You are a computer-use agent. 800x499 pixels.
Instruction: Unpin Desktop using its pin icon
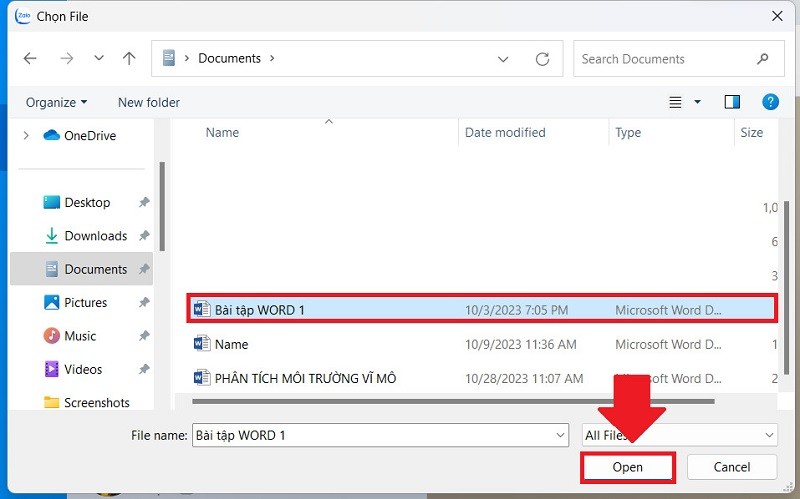[x=144, y=203]
